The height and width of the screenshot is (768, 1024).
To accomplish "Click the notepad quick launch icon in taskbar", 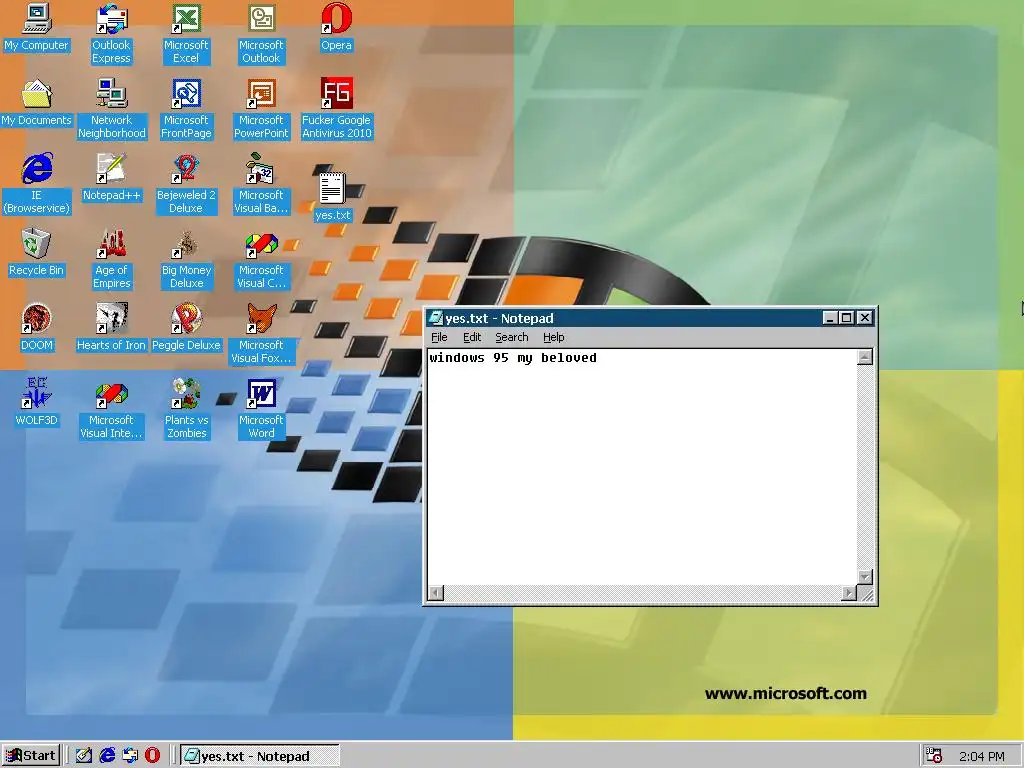I will pos(84,756).
